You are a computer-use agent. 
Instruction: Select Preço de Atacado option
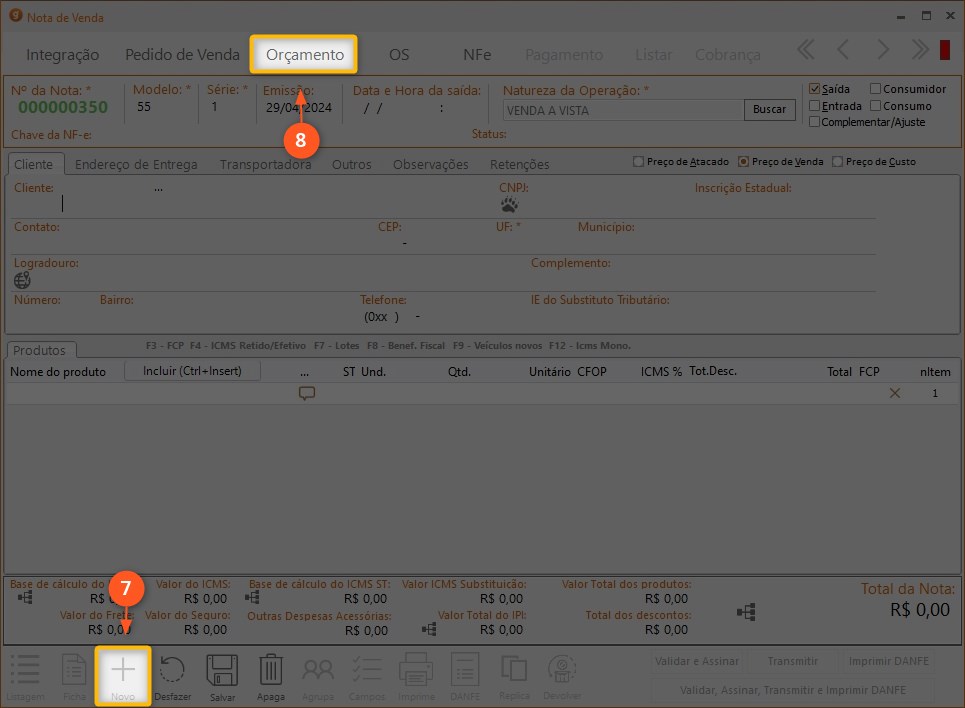(x=639, y=162)
